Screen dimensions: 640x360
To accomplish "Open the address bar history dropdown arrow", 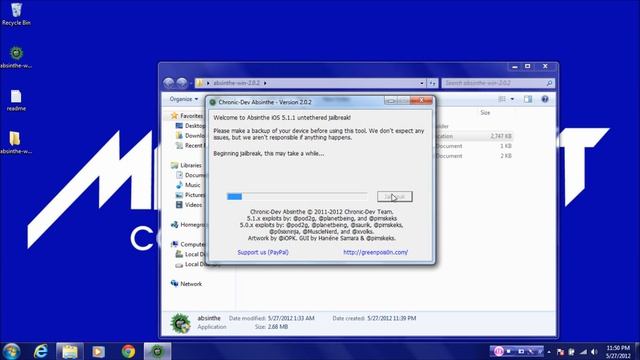I will tap(422, 83).
